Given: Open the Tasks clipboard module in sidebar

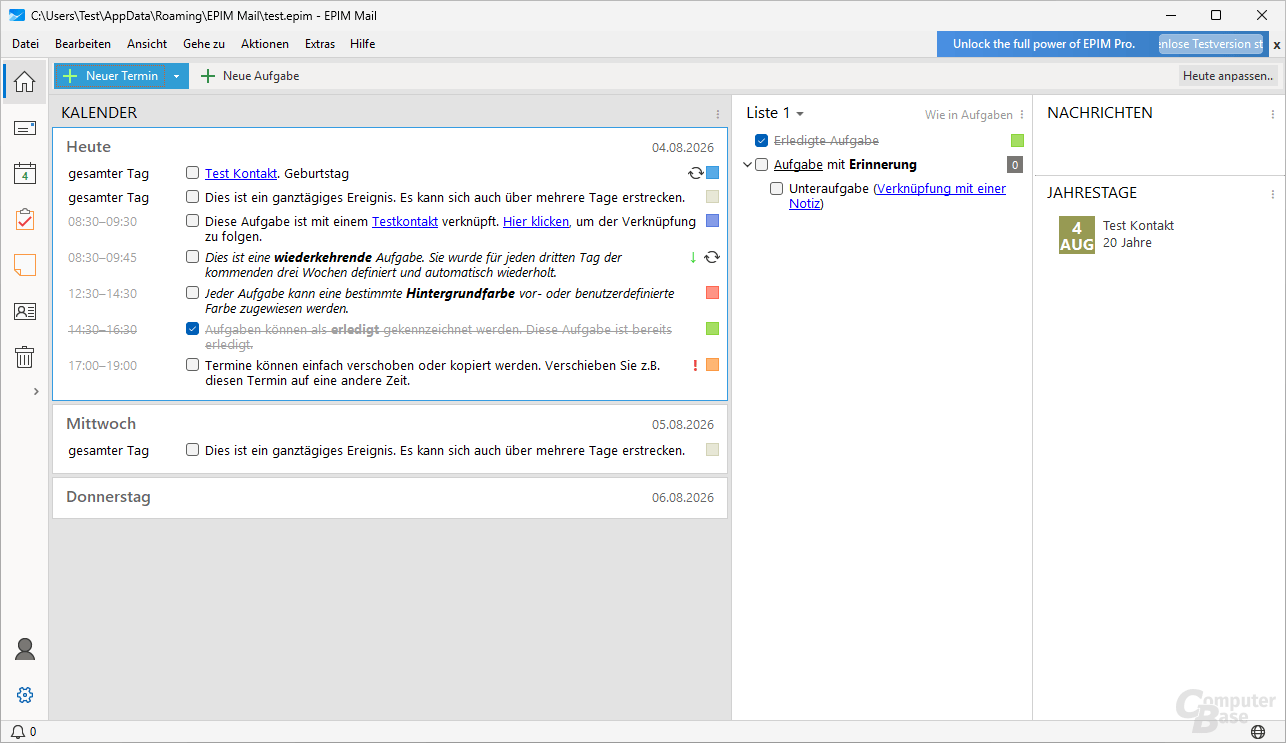Looking at the screenshot, I should [x=24, y=219].
